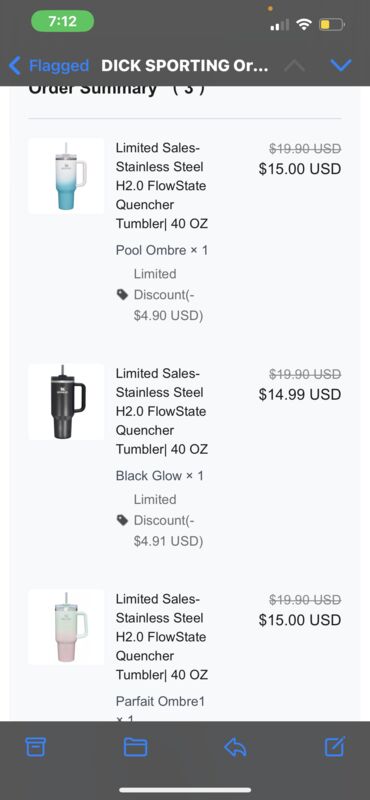The height and width of the screenshot is (800, 370).
Task: Tap the $14.99 USD price
Action: point(300,394)
